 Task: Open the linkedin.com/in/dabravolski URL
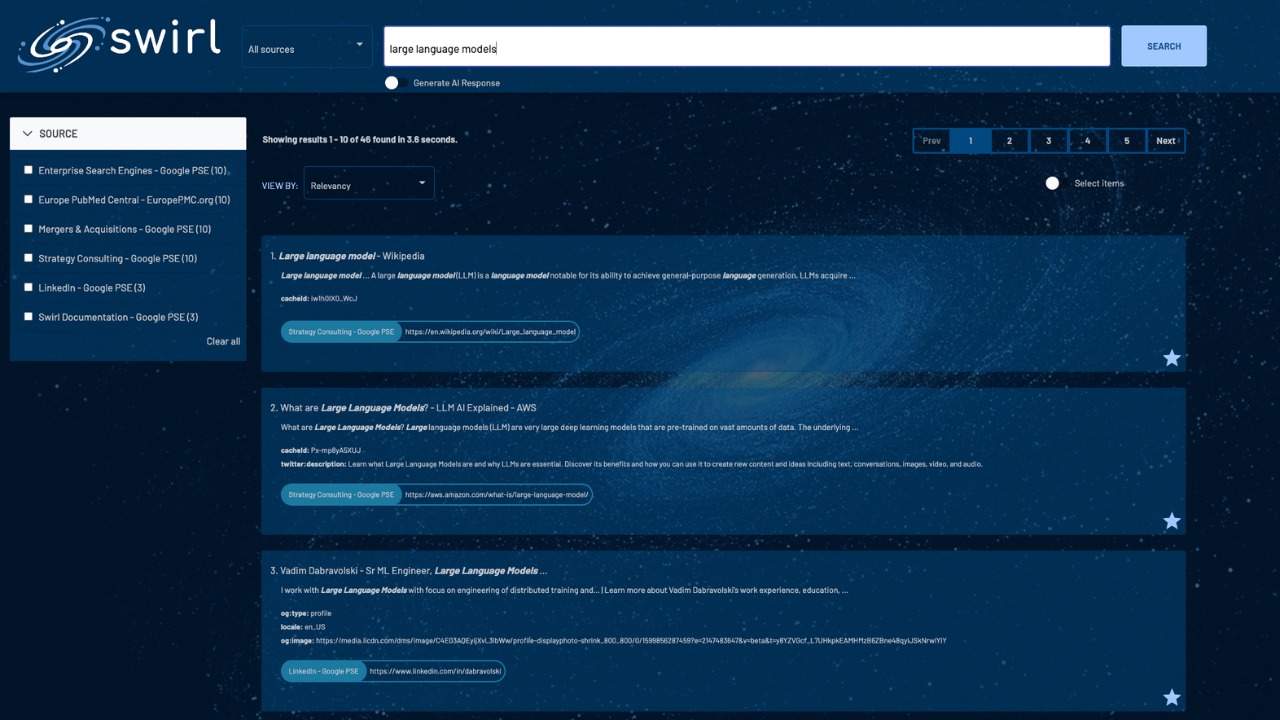point(435,671)
